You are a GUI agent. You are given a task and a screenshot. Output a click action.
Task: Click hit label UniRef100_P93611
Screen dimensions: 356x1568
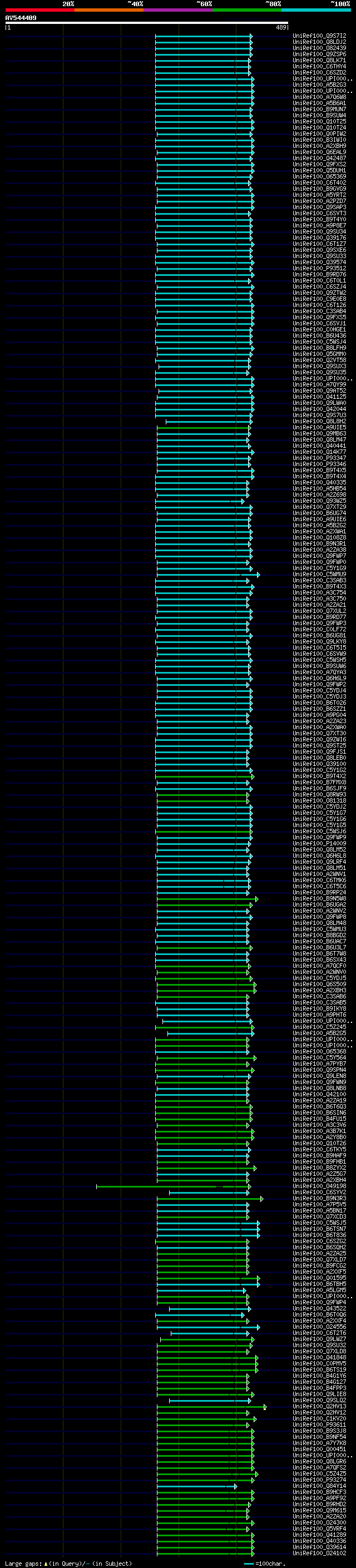pyautogui.click(x=319, y=1424)
